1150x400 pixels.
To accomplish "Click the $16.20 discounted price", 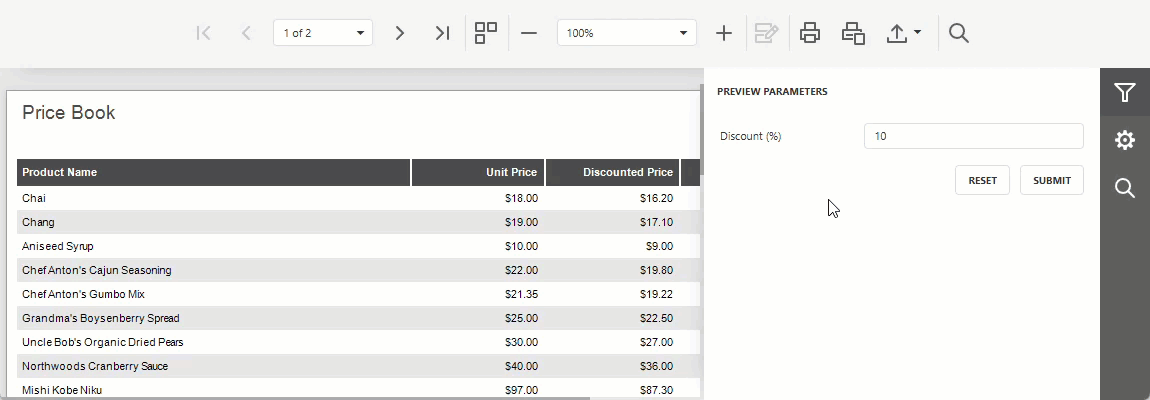I will click(x=656, y=198).
